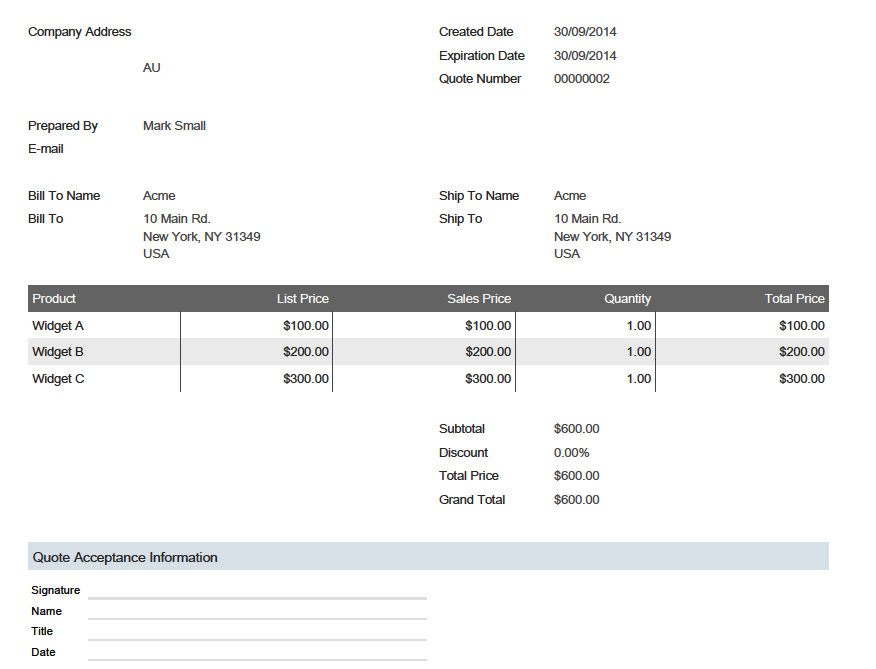
Task: Select the Product column header
Action: 54,298
